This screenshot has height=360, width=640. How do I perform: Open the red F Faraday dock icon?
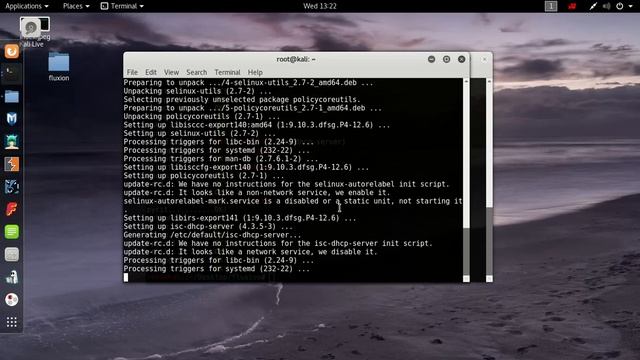[12, 209]
